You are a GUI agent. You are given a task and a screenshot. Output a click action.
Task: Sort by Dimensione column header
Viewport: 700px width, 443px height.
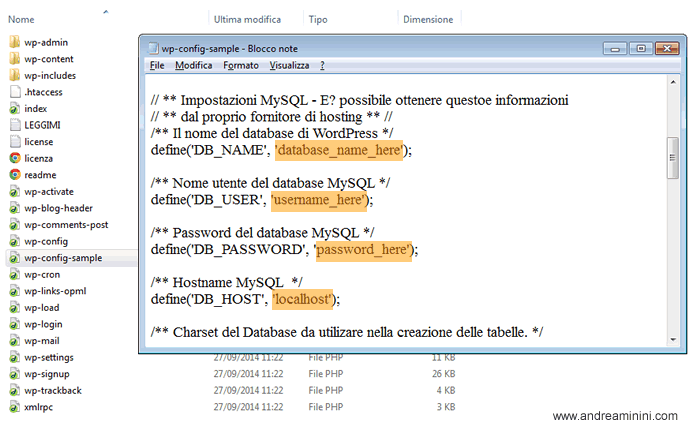(428, 19)
